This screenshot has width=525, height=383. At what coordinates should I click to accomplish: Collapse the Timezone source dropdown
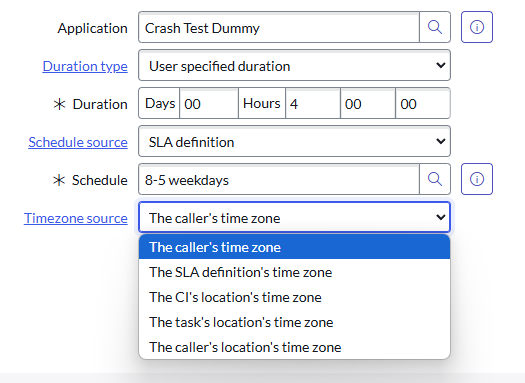pos(294,217)
